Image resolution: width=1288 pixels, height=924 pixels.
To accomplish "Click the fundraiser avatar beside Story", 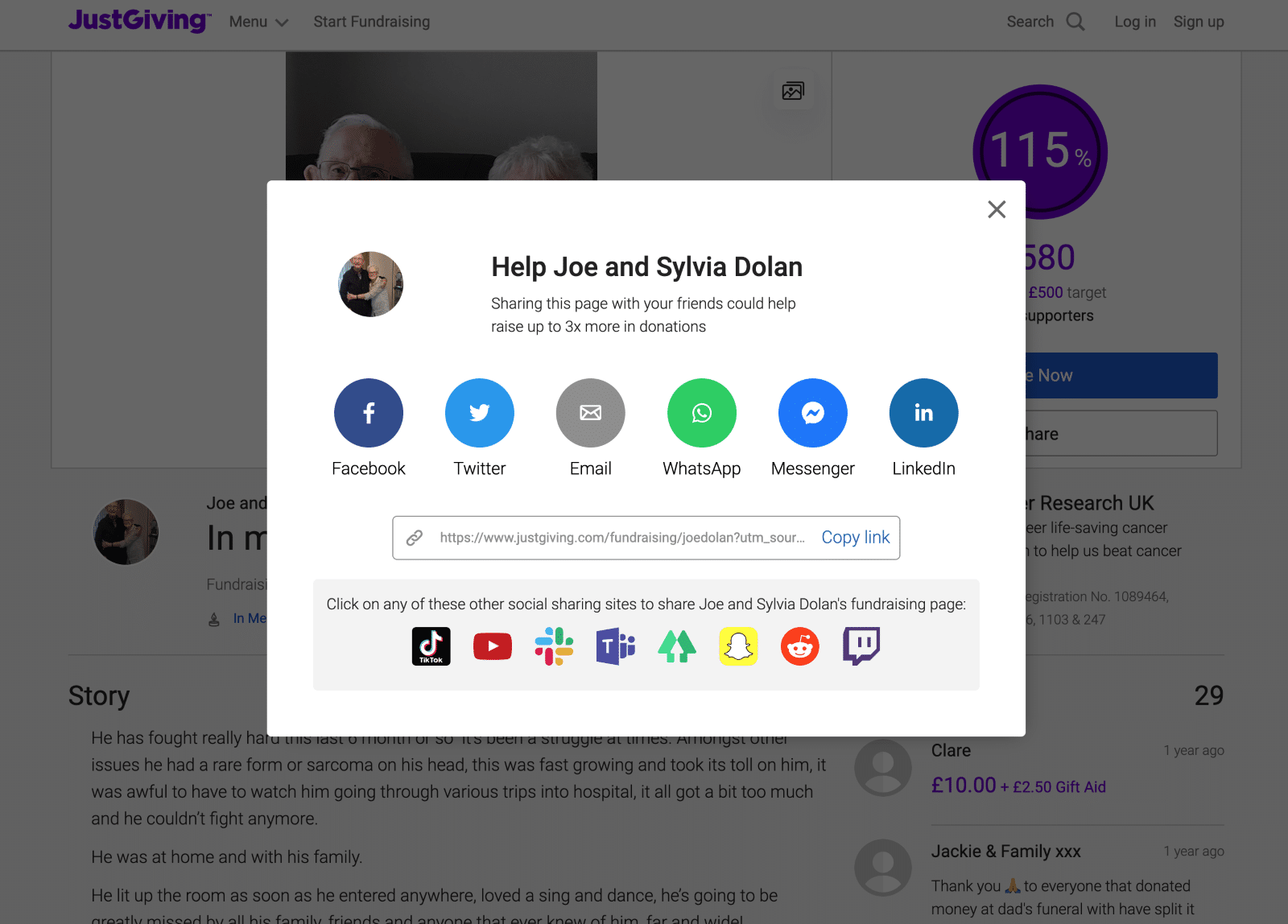I will [126, 532].
